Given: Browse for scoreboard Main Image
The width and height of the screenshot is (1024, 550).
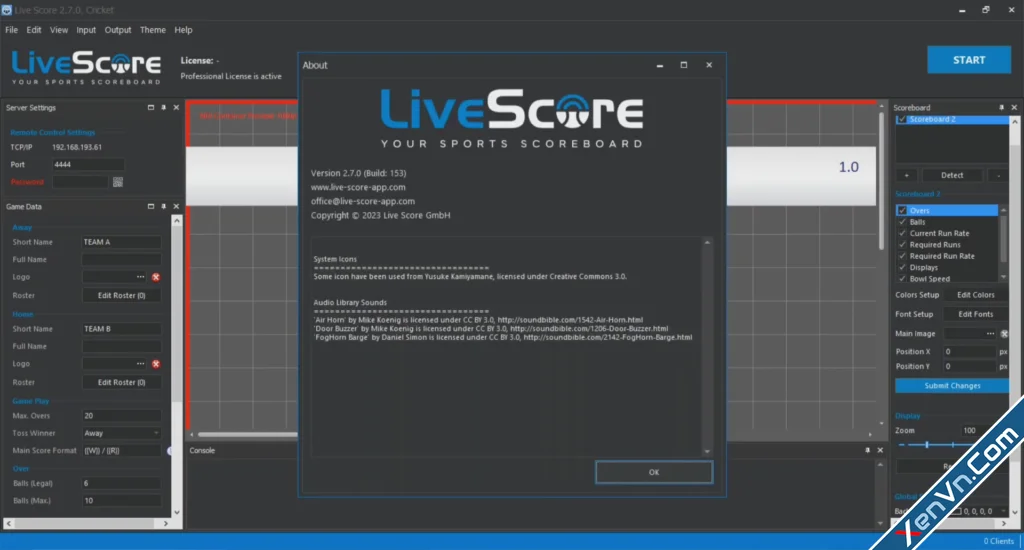Looking at the screenshot, I should (x=990, y=334).
